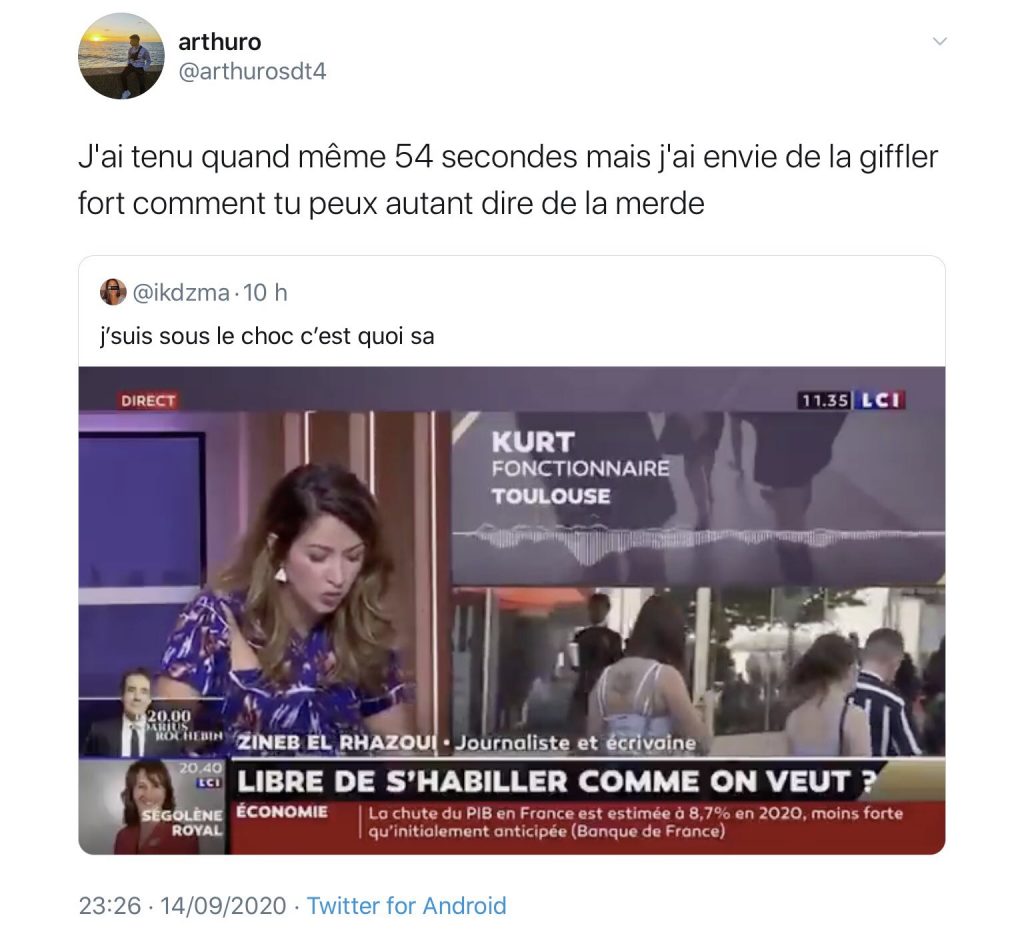The width and height of the screenshot is (1024, 934).
Task: Visit the @arthurosdt4 handle
Action: point(252,71)
